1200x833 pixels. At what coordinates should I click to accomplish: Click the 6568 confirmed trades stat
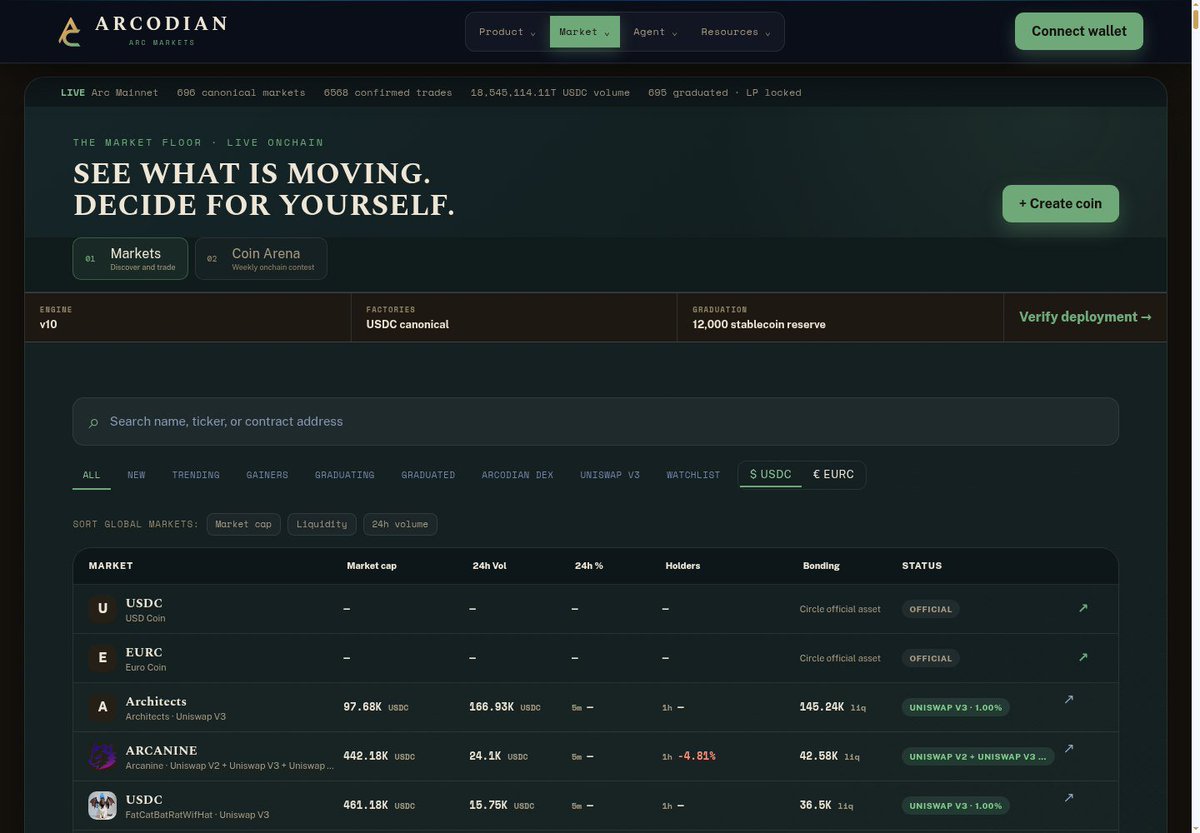tap(388, 92)
